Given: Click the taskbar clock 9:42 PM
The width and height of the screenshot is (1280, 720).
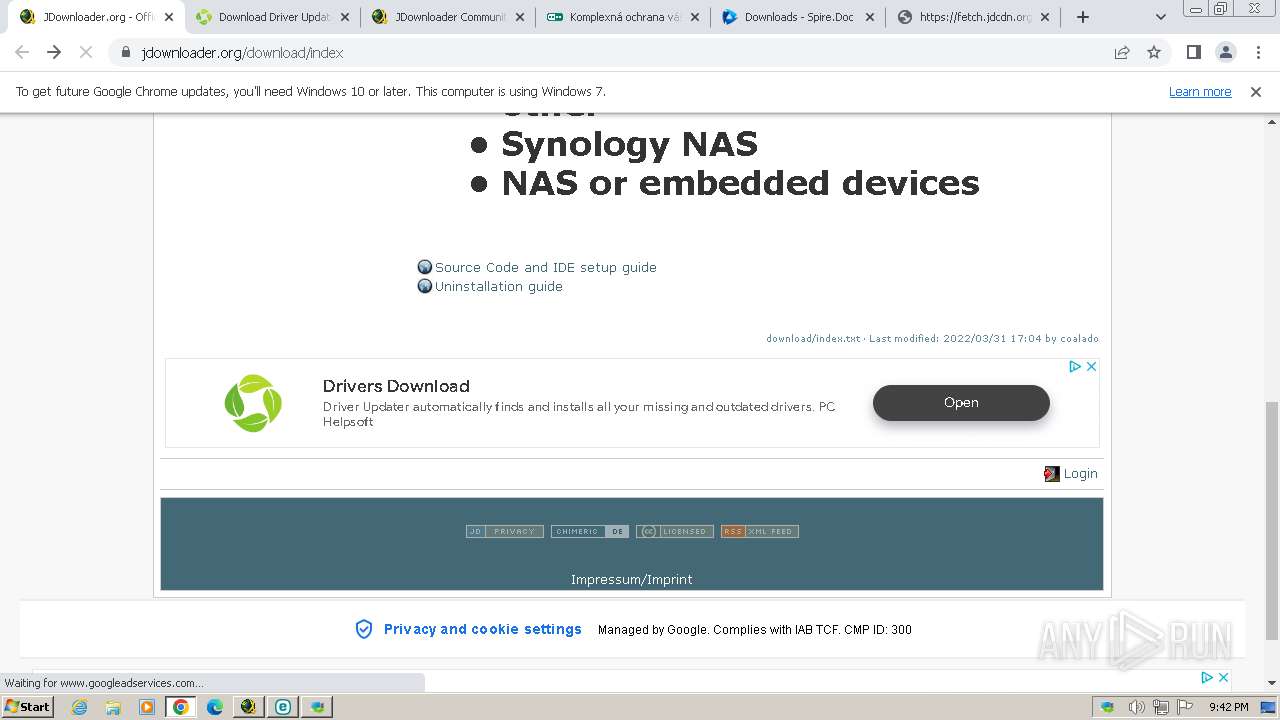Looking at the screenshot, I should point(1228,707).
